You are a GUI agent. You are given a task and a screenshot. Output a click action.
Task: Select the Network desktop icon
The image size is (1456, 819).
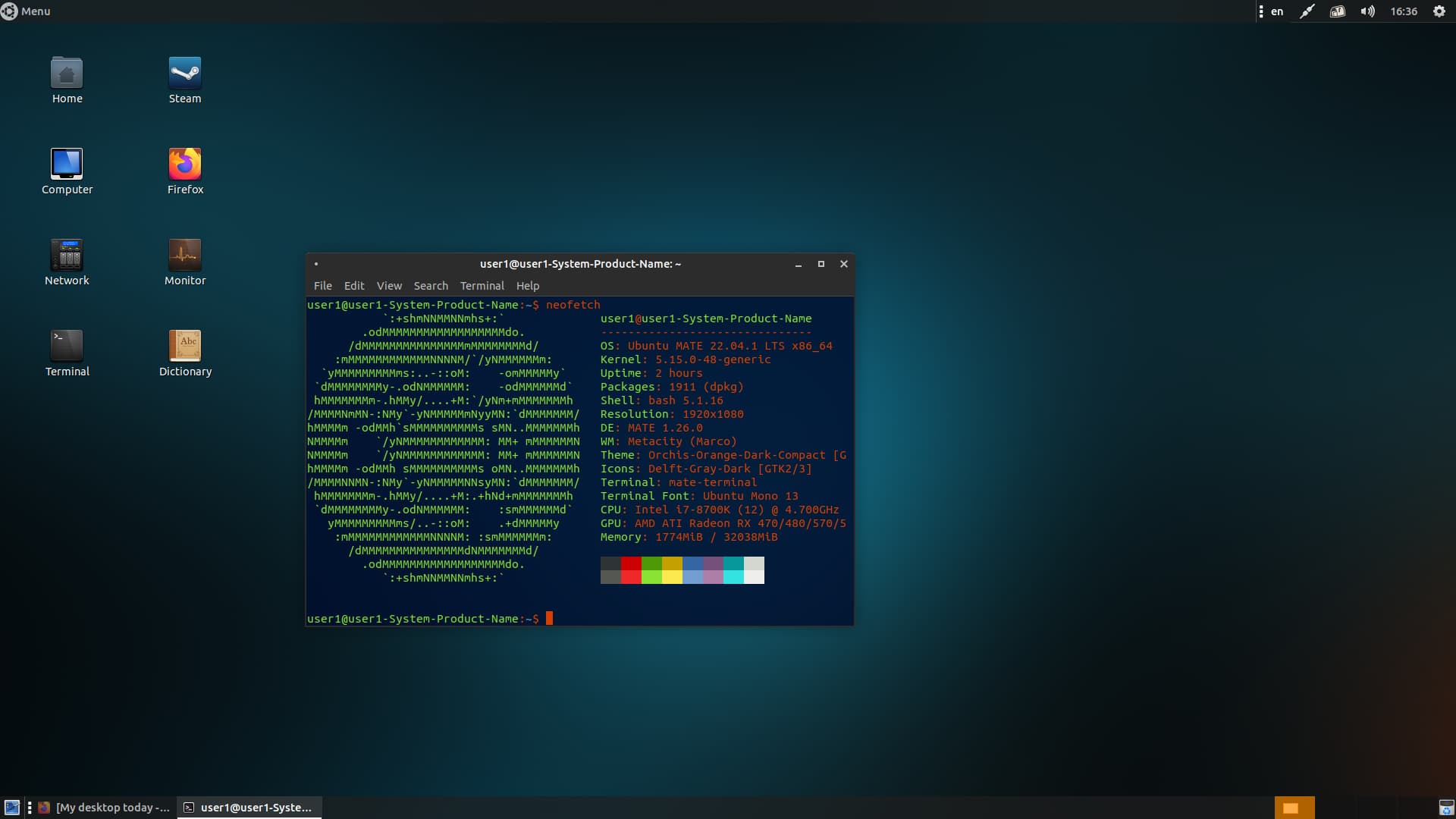click(67, 256)
